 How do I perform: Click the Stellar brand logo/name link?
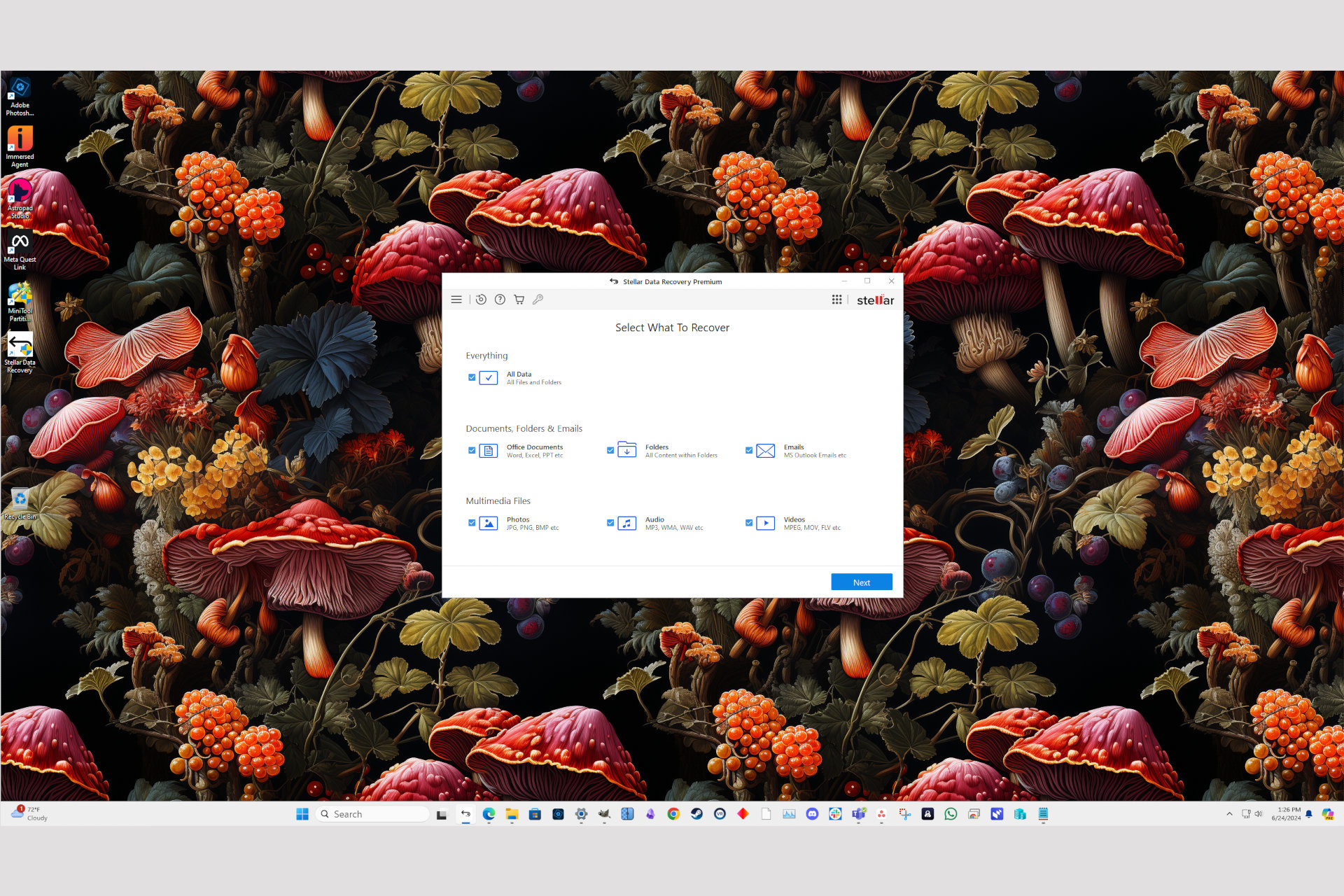pyautogui.click(x=874, y=300)
